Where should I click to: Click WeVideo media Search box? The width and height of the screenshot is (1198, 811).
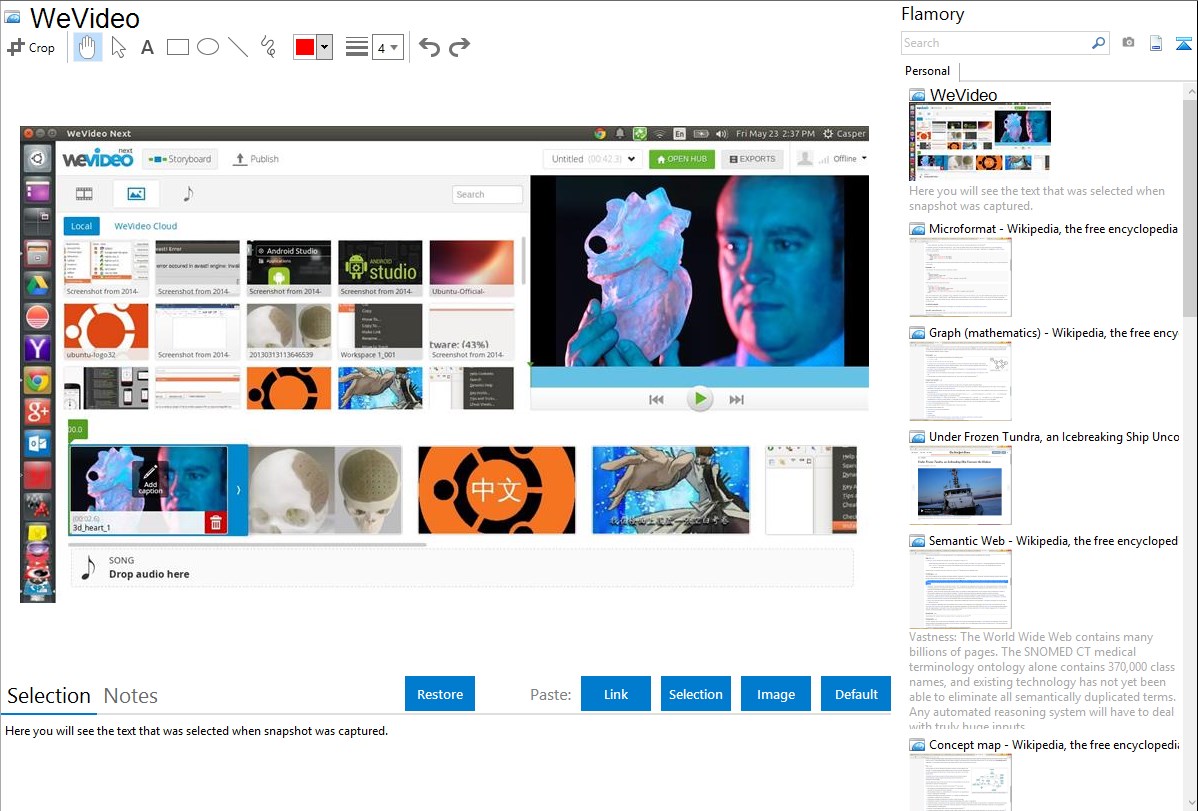click(487, 194)
